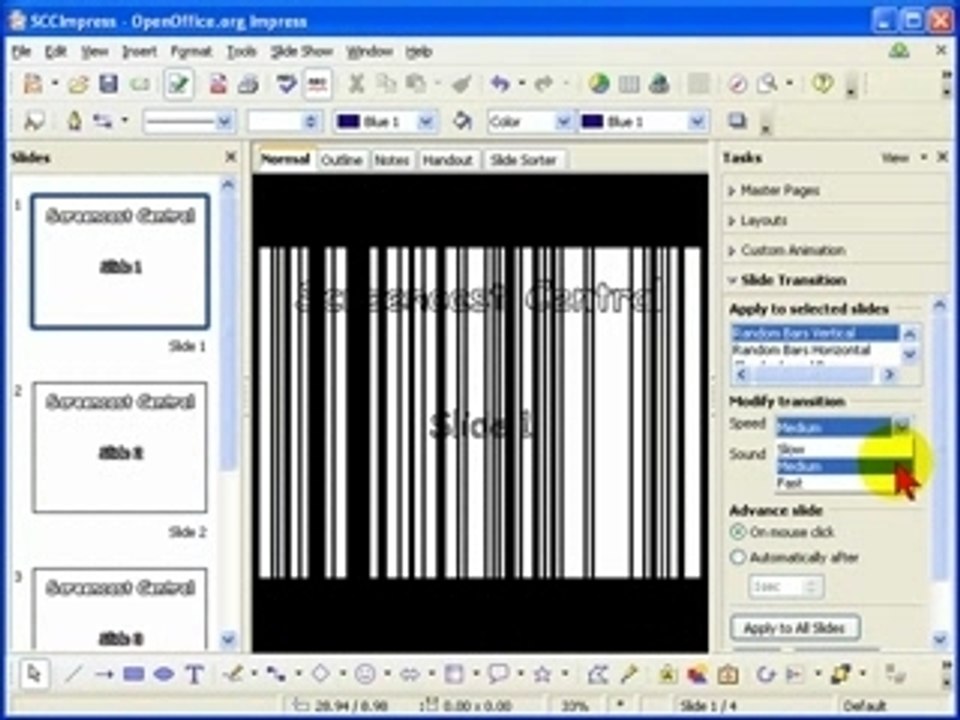Click the line width stepper field

pos(283,122)
